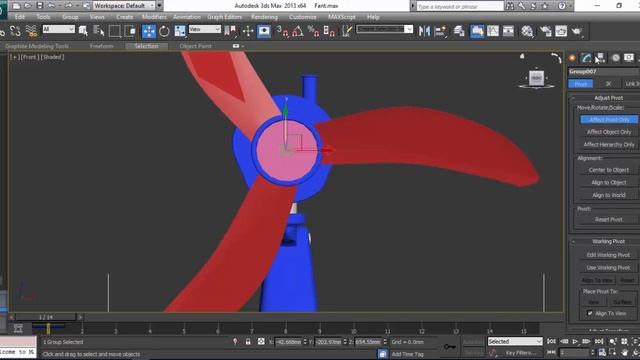Switch to the Modify command panel tab
The width and height of the screenshot is (640, 360).
586,58
